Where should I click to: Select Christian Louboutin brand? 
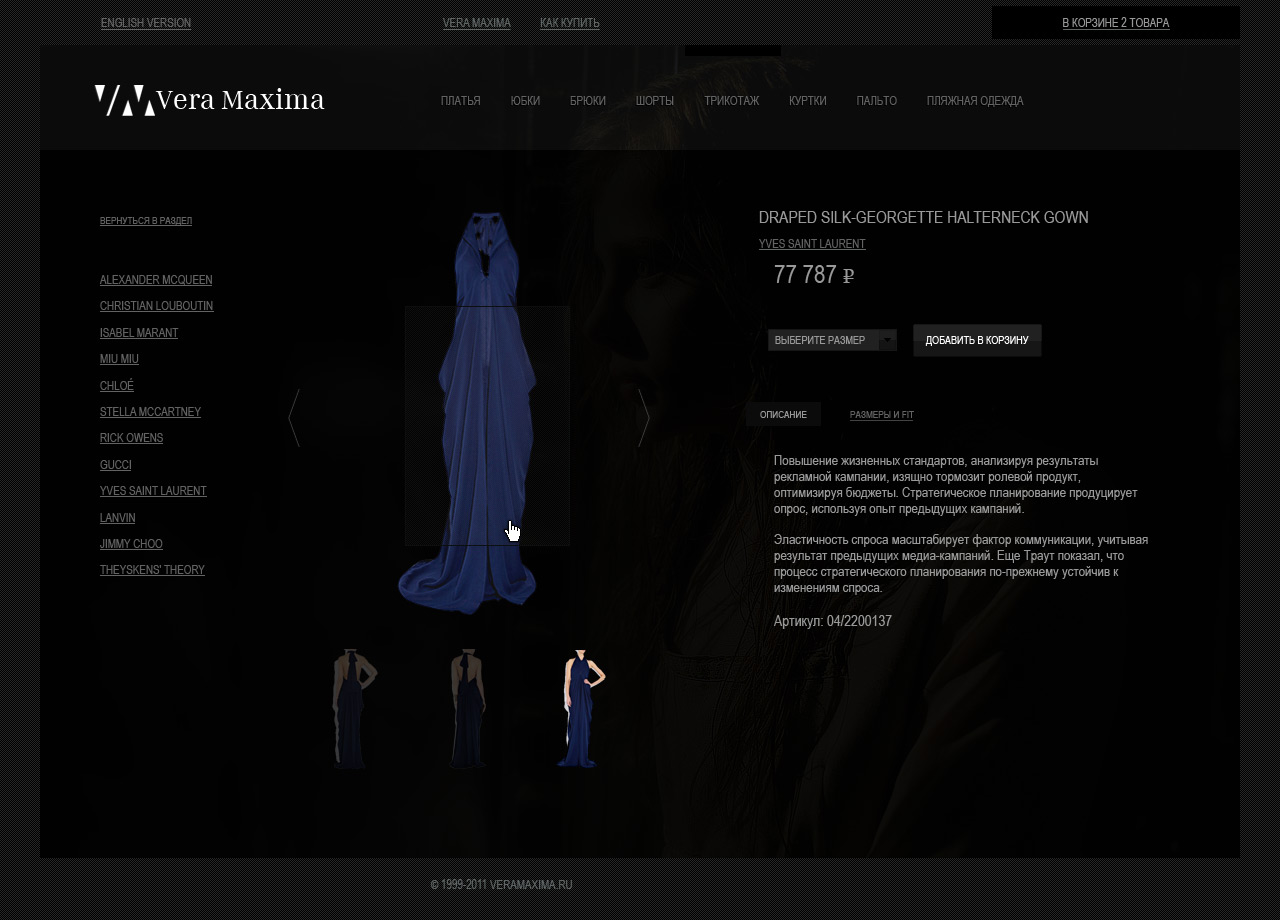point(157,306)
